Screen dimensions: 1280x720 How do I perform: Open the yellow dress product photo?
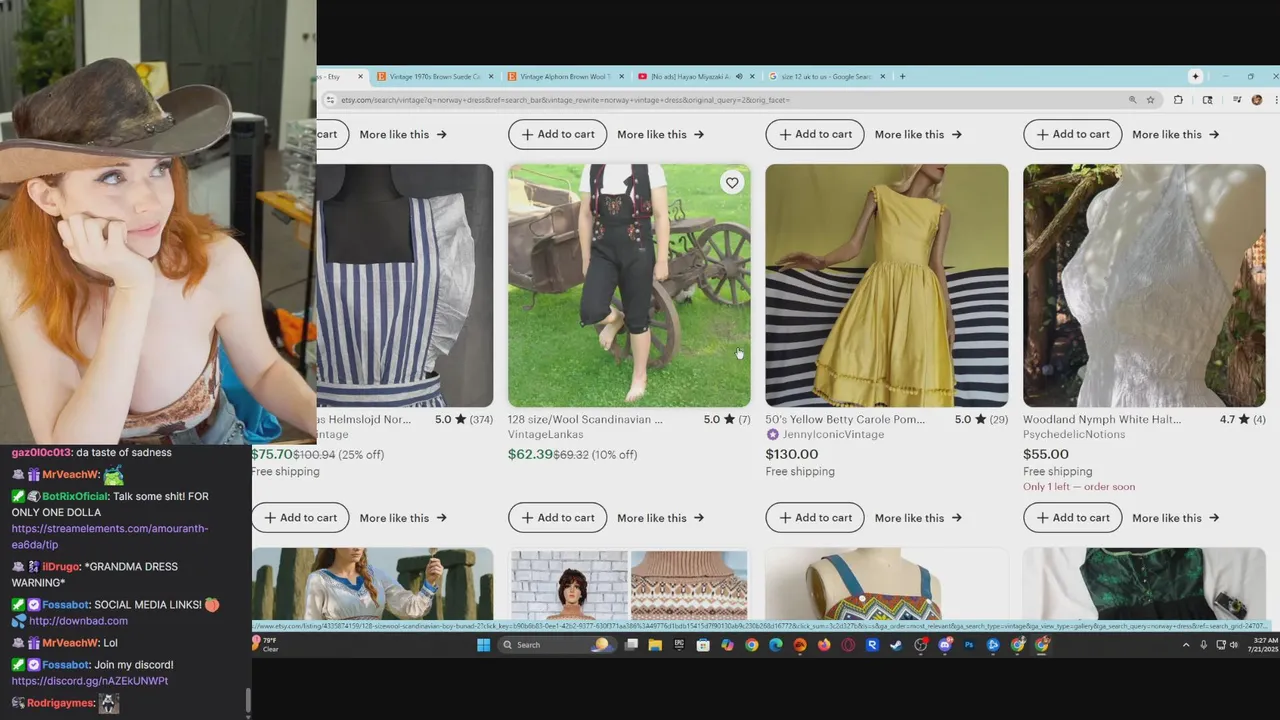(887, 285)
